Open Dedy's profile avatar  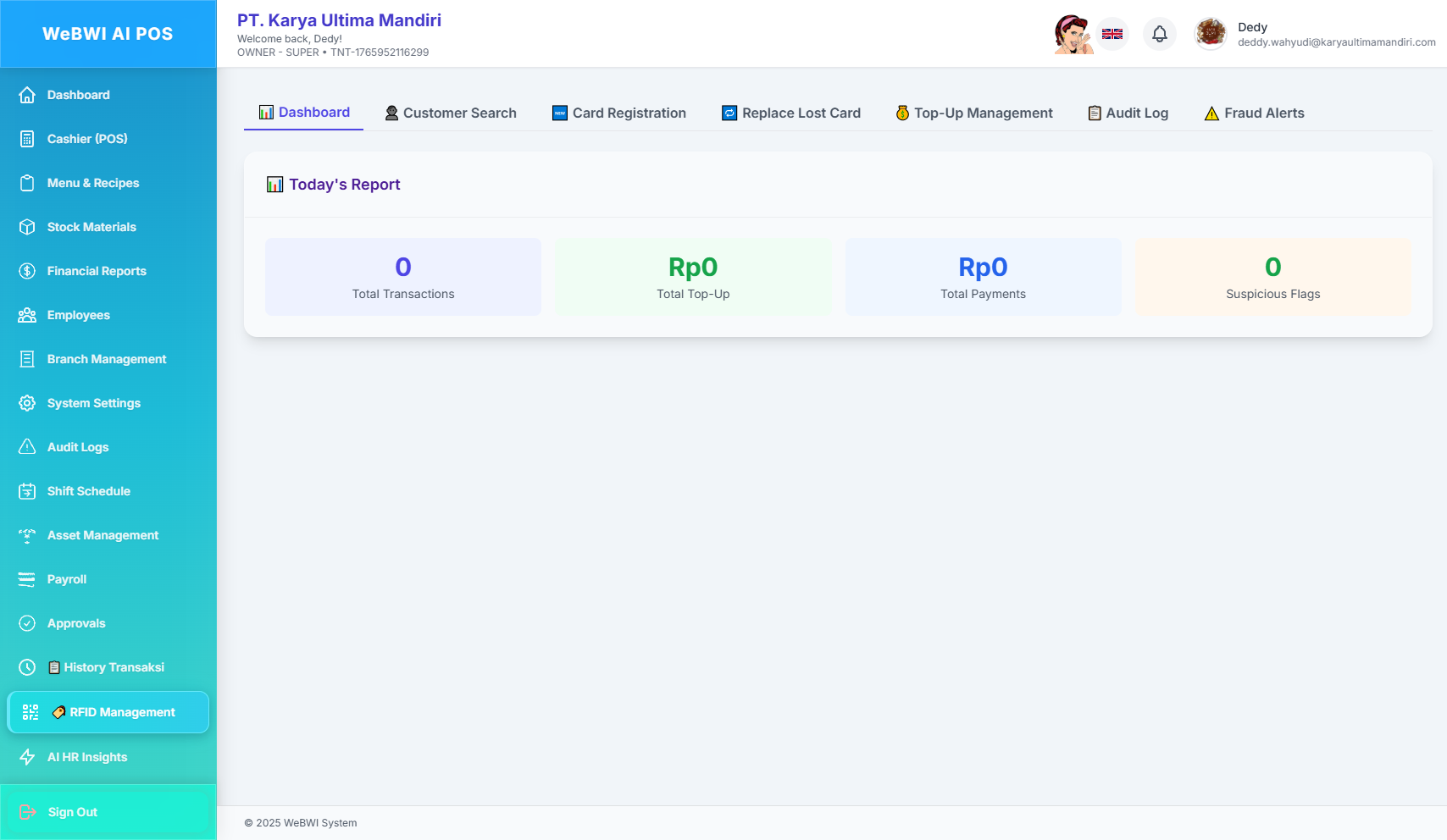click(x=1211, y=34)
